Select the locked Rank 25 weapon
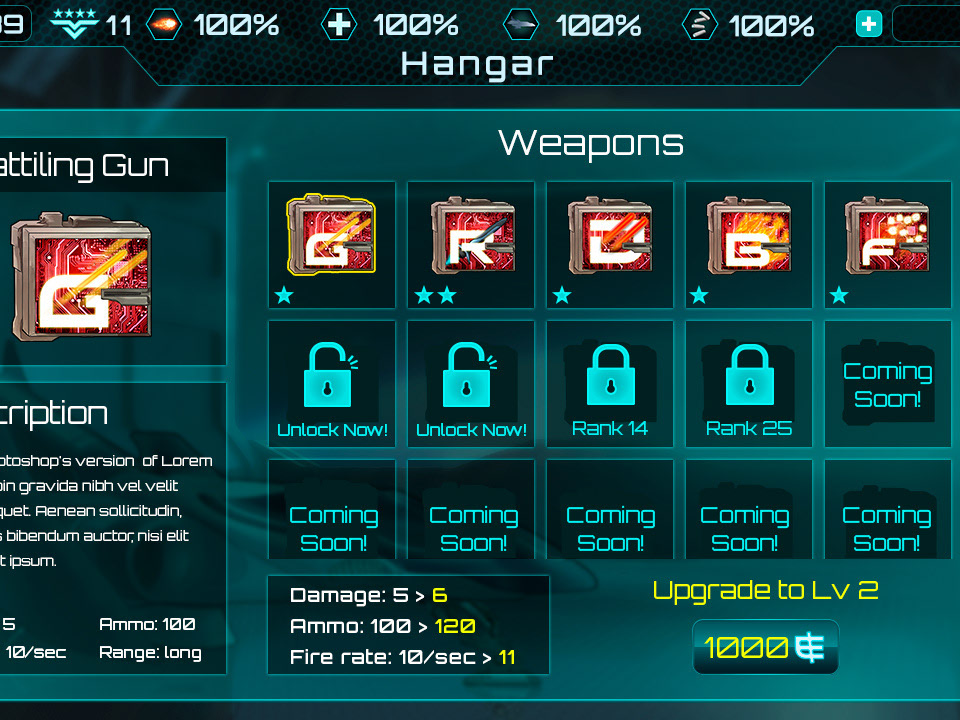The image size is (960, 720). point(749,384)
